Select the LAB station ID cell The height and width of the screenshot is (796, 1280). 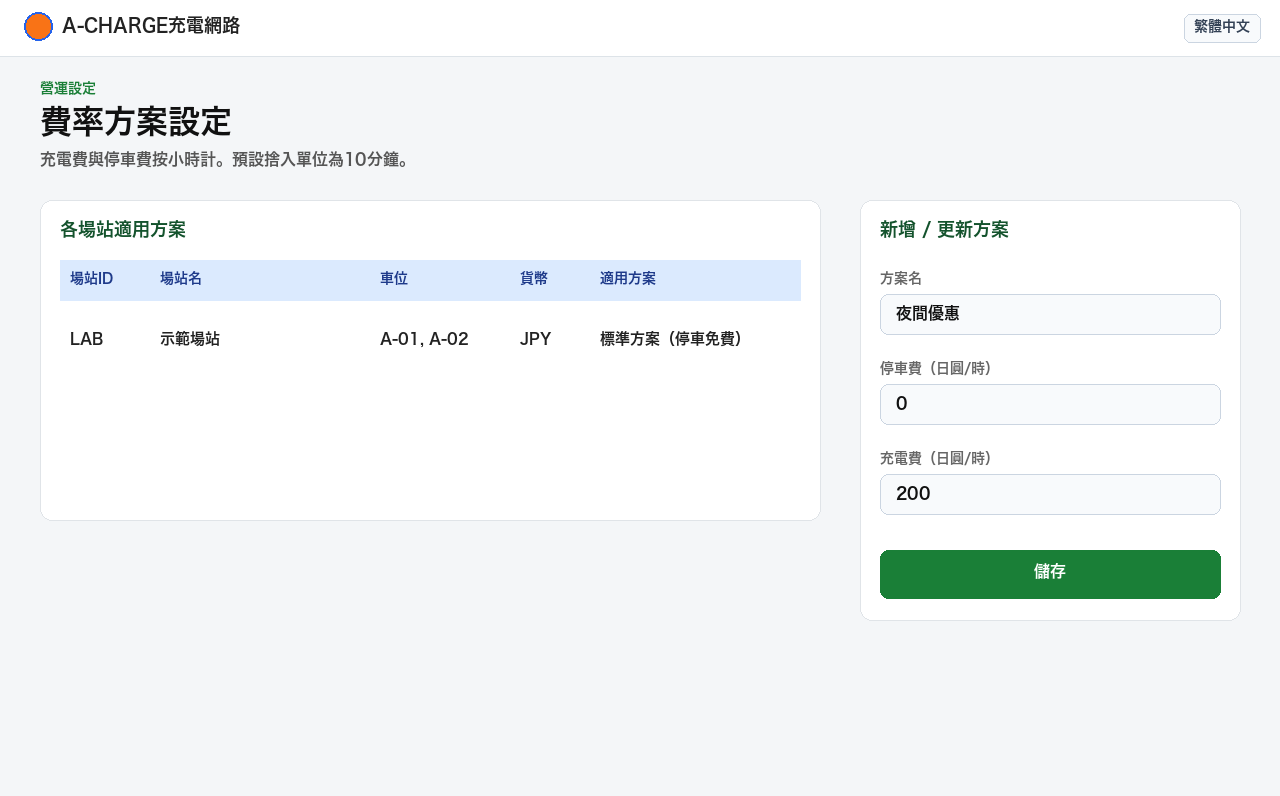coord(87,339)
